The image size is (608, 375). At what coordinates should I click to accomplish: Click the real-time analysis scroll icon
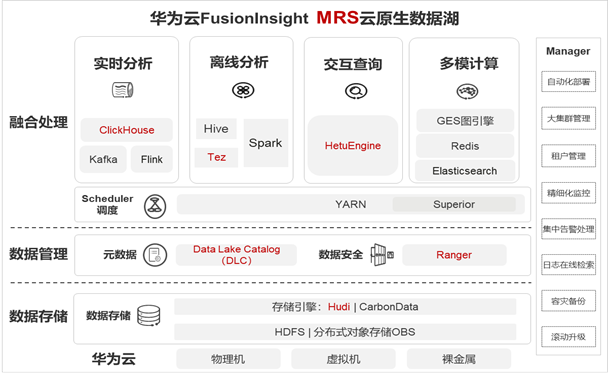tap(123, 90)
